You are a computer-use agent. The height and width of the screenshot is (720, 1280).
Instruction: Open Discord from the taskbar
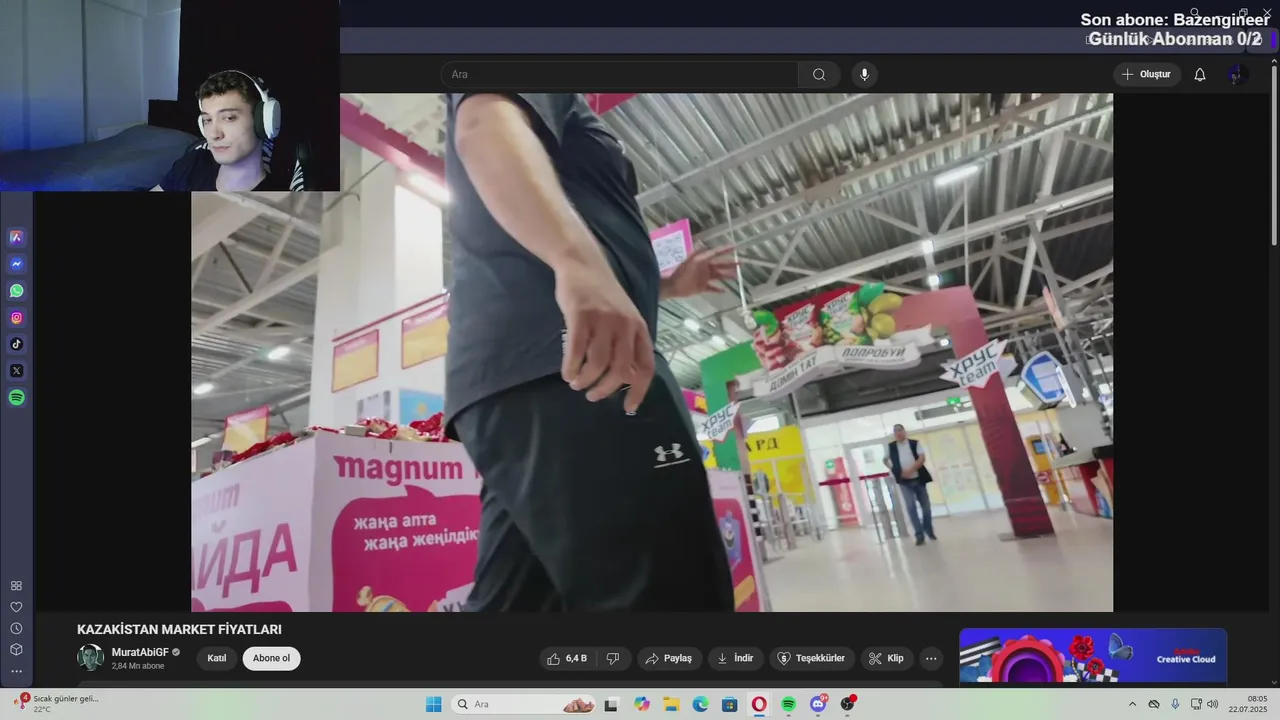[818, 704]
